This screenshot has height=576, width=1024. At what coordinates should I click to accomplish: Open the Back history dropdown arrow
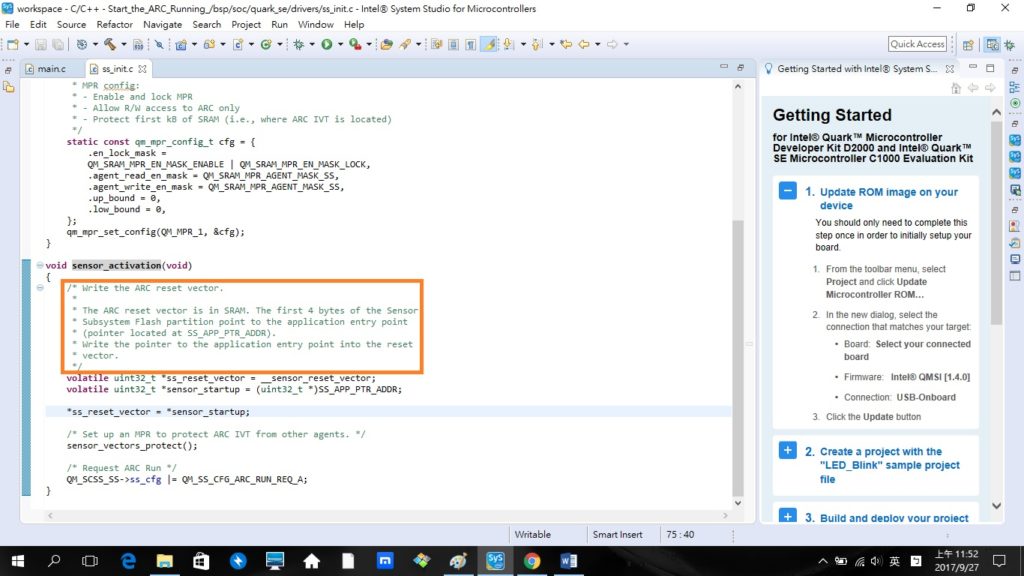(598, 44)
